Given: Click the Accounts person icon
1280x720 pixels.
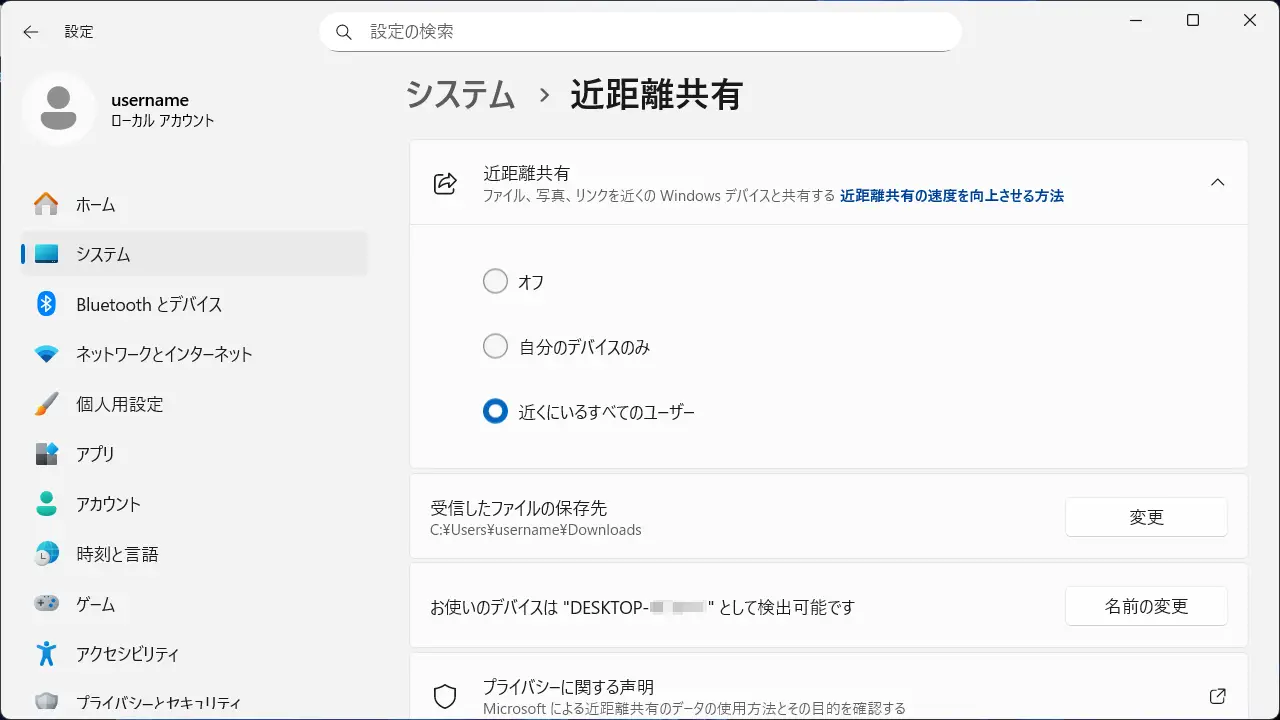Looking at the screenshot, I should pyautogui.click(x=46, y=504).
